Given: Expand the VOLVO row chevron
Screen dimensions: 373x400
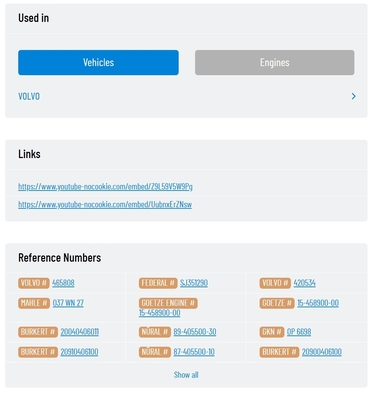Looking at the screenshot, I should [x=354, y=96].
